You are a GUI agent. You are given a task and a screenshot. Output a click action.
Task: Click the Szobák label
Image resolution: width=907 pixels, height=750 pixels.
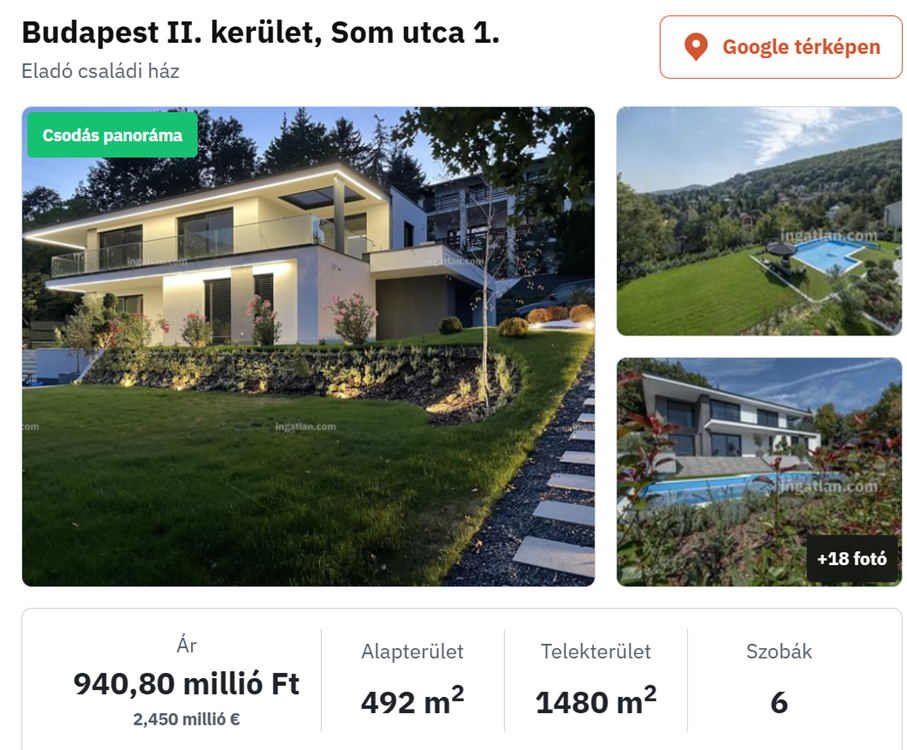[779, 652]
